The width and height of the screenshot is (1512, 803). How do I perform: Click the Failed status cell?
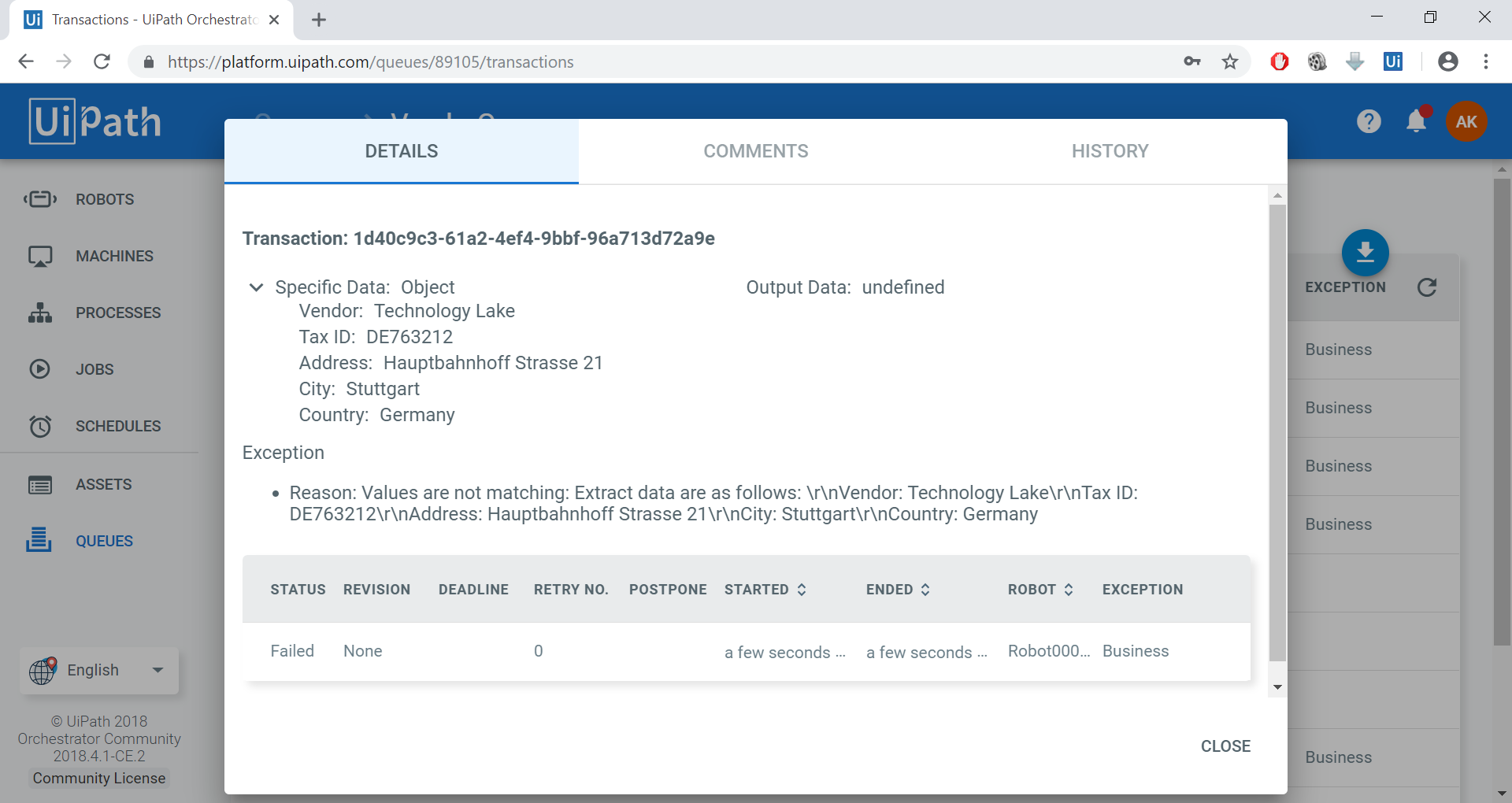pyautogui.click(x=292, y=651)
